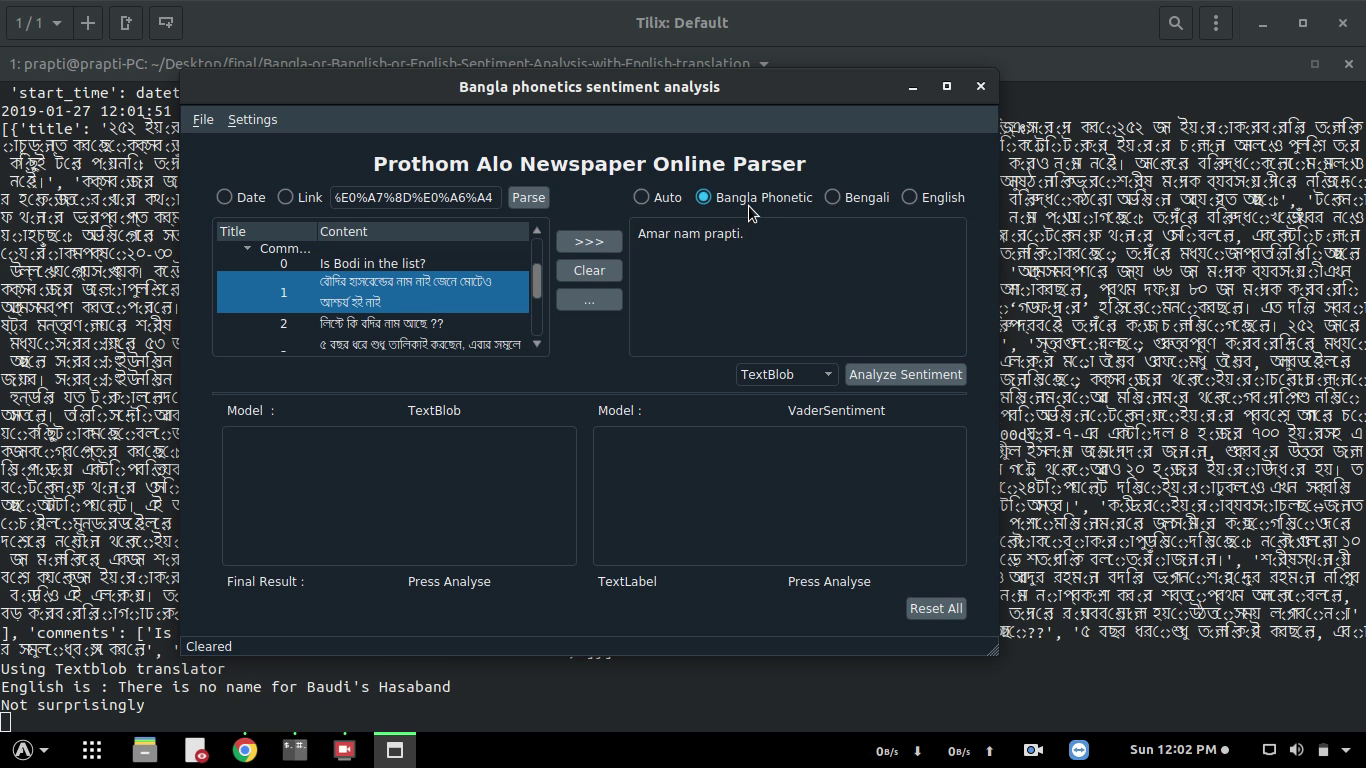Click the Title column header
1366x768 pixels.
[266, 231]
